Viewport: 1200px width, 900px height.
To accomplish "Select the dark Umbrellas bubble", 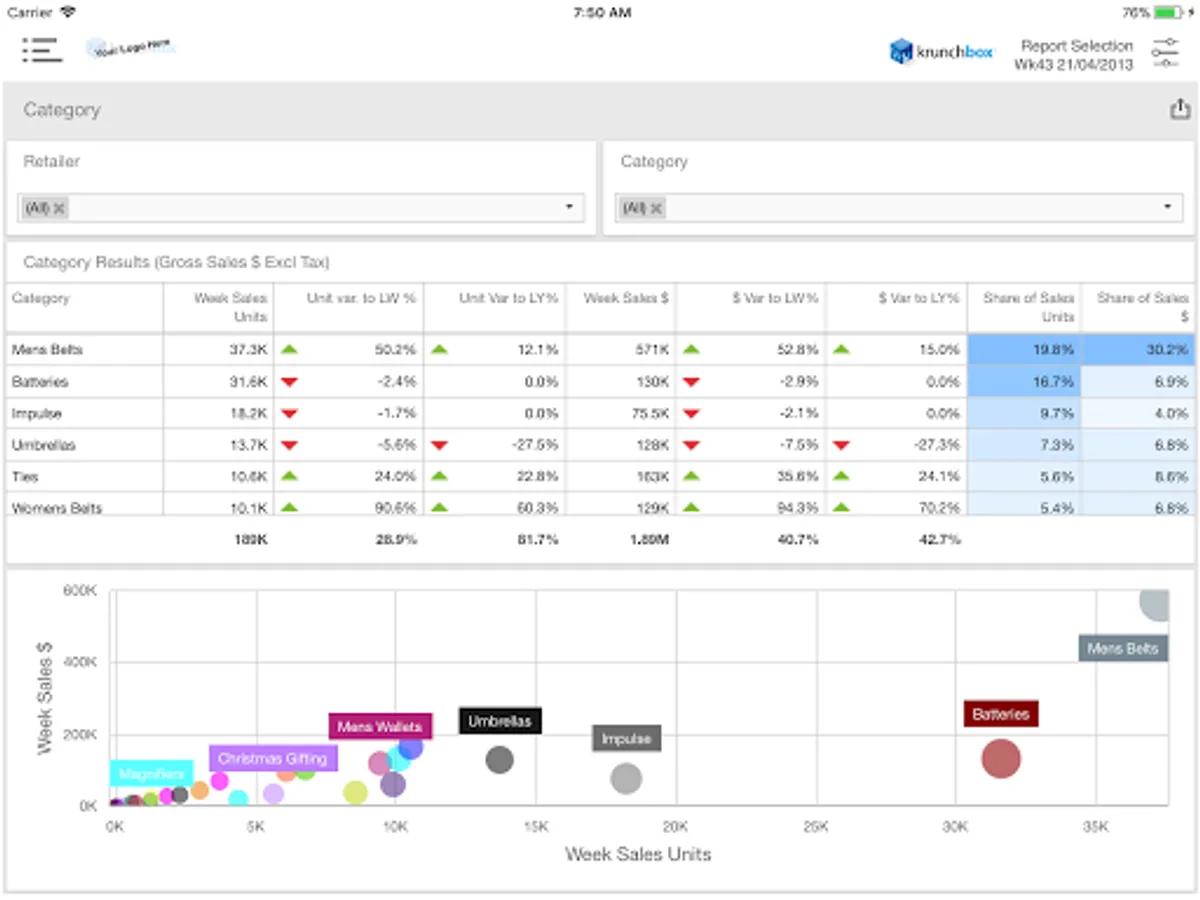I will point(499,759).
